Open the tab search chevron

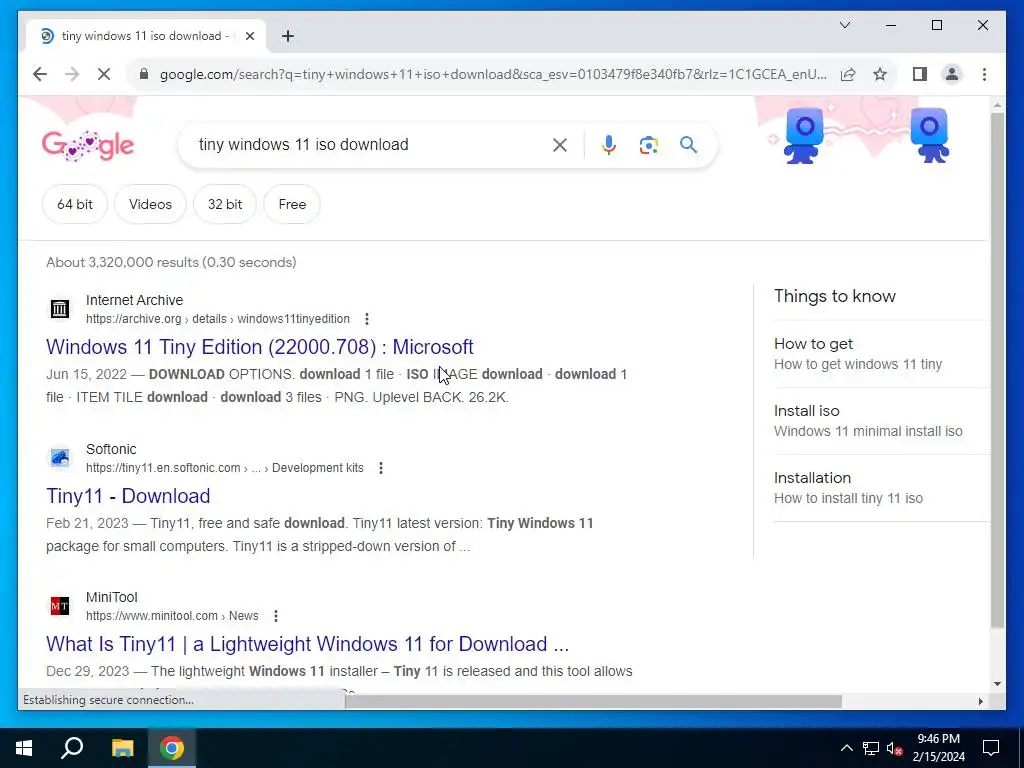click(844, 25)
